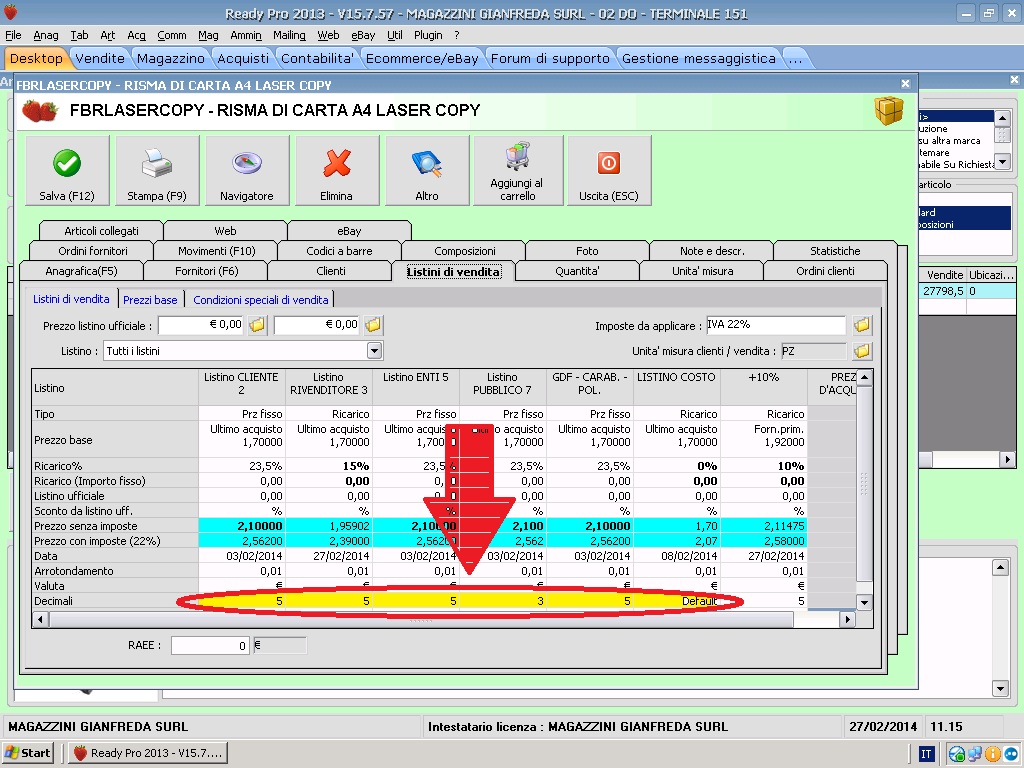The height and width of the screenshot is (768, 1024).
Task: Exit the window with Uscita (ESC)
Action: point(609,170)
